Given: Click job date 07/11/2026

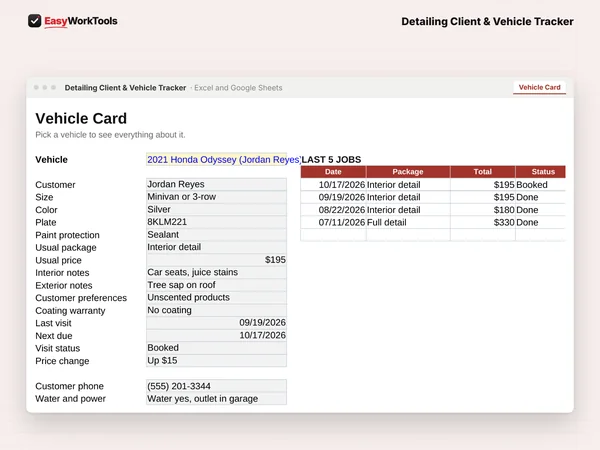Looking at the screenshot, I should click(333, 223).
